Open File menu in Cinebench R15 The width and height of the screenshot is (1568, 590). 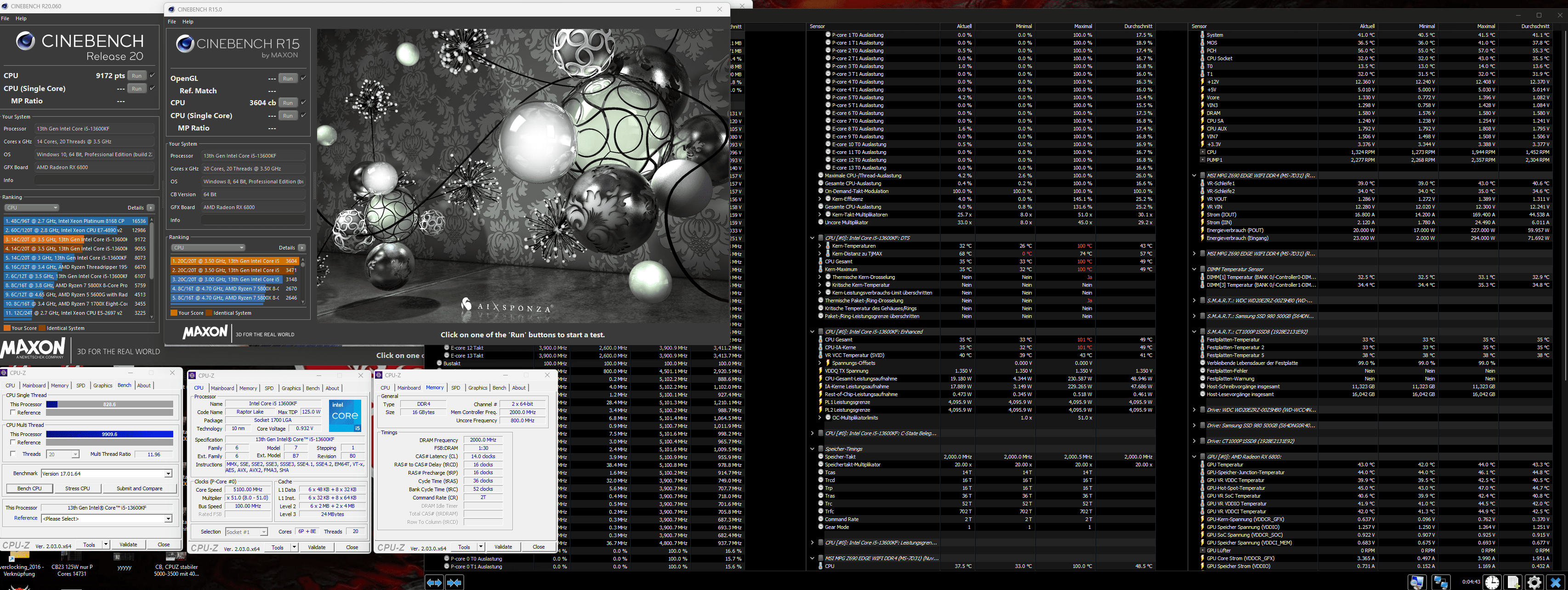[x=172, y=21]
